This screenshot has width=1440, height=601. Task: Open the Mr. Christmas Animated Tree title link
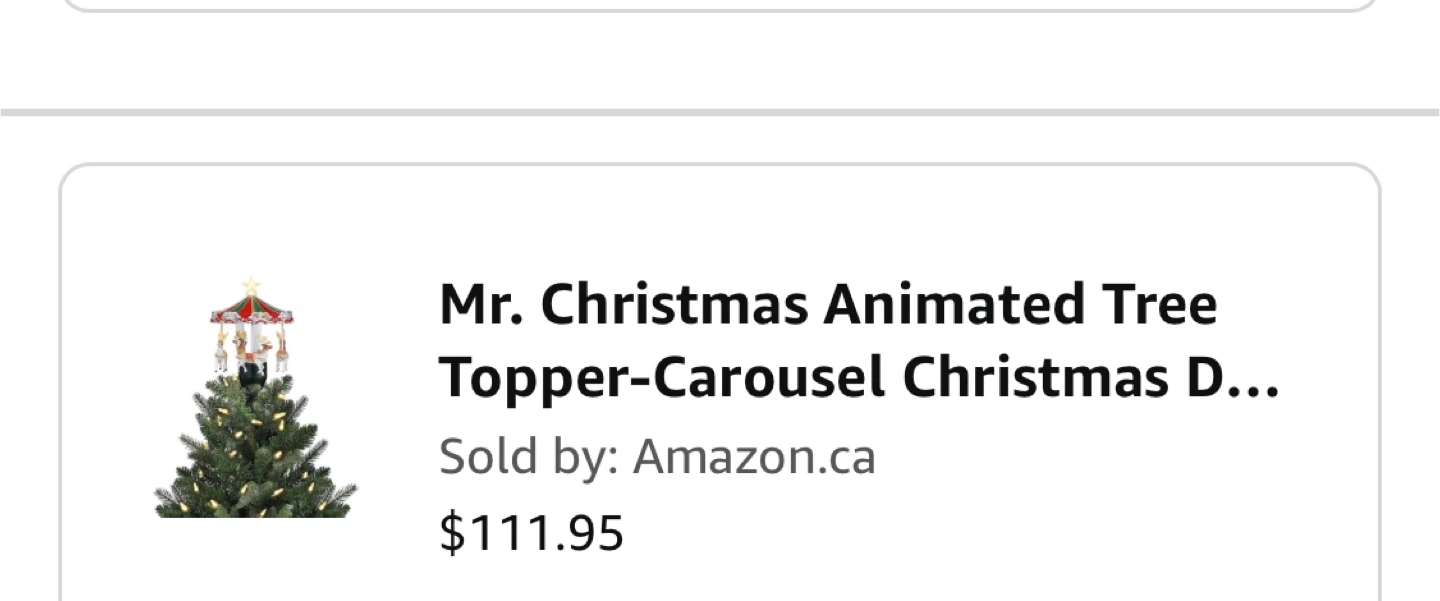pyautogui.click(x=827, y=304)
